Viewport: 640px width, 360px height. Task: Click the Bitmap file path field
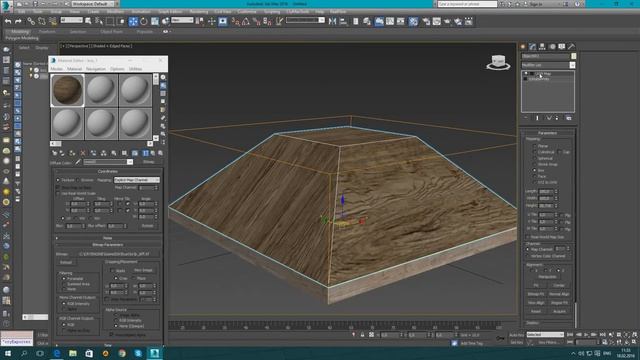pyautogui.click(x=115, y=254)
